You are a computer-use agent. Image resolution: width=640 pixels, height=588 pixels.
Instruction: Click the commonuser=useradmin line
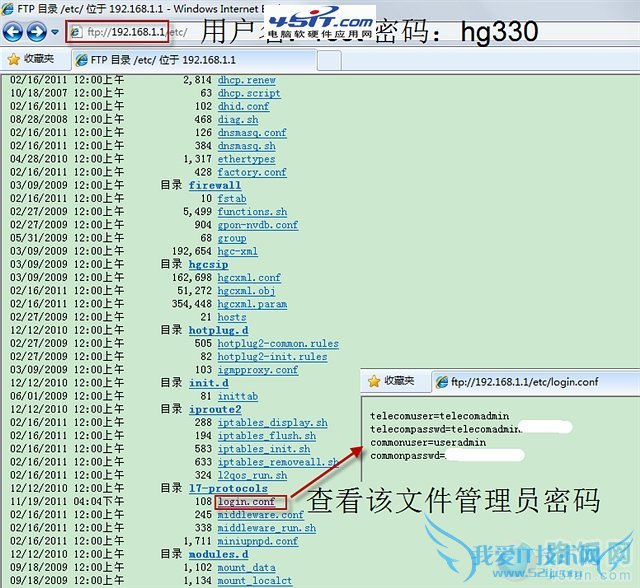(x=428, y=442)
